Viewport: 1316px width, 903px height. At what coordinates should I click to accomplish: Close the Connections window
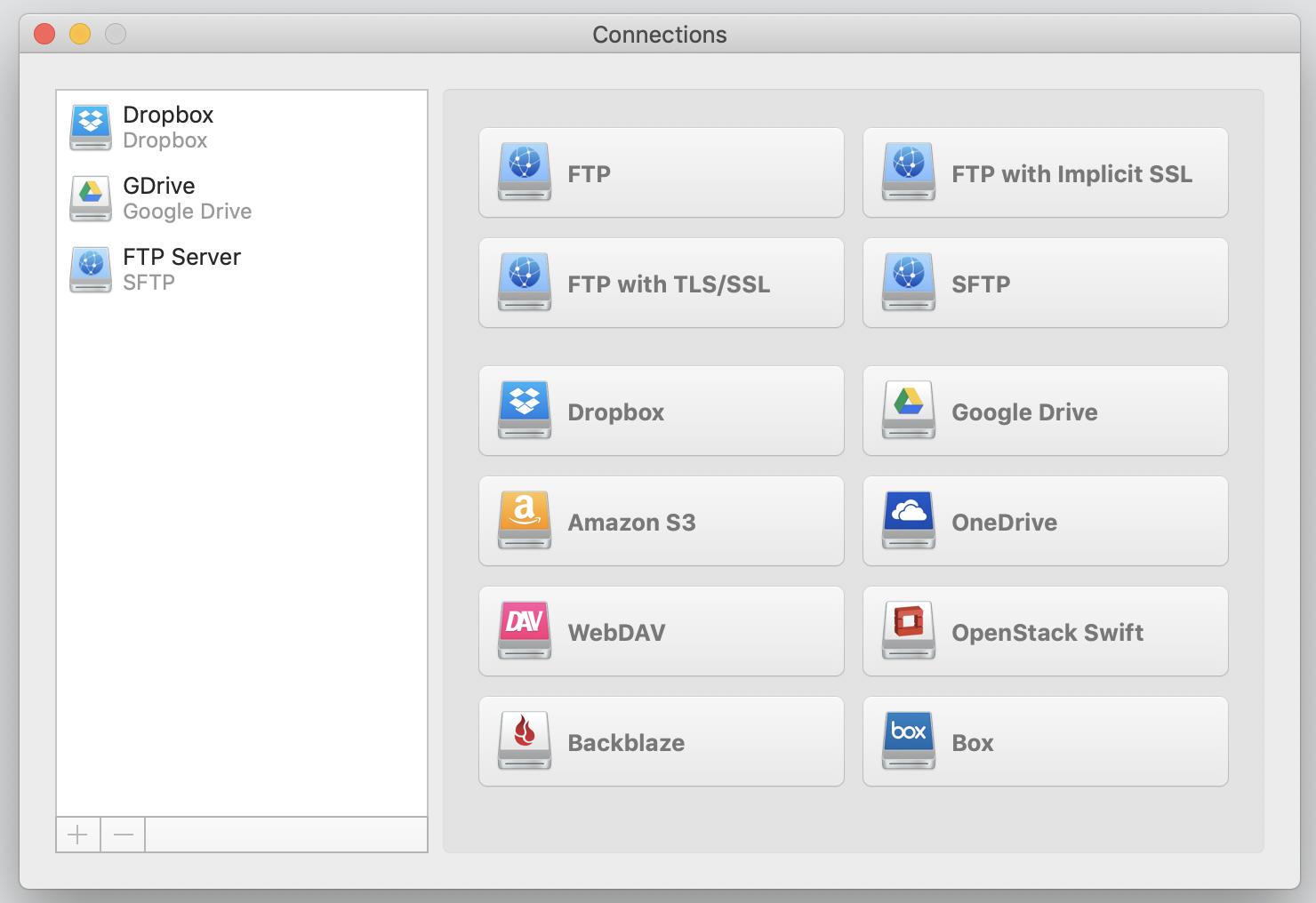[x=44, y=34]
